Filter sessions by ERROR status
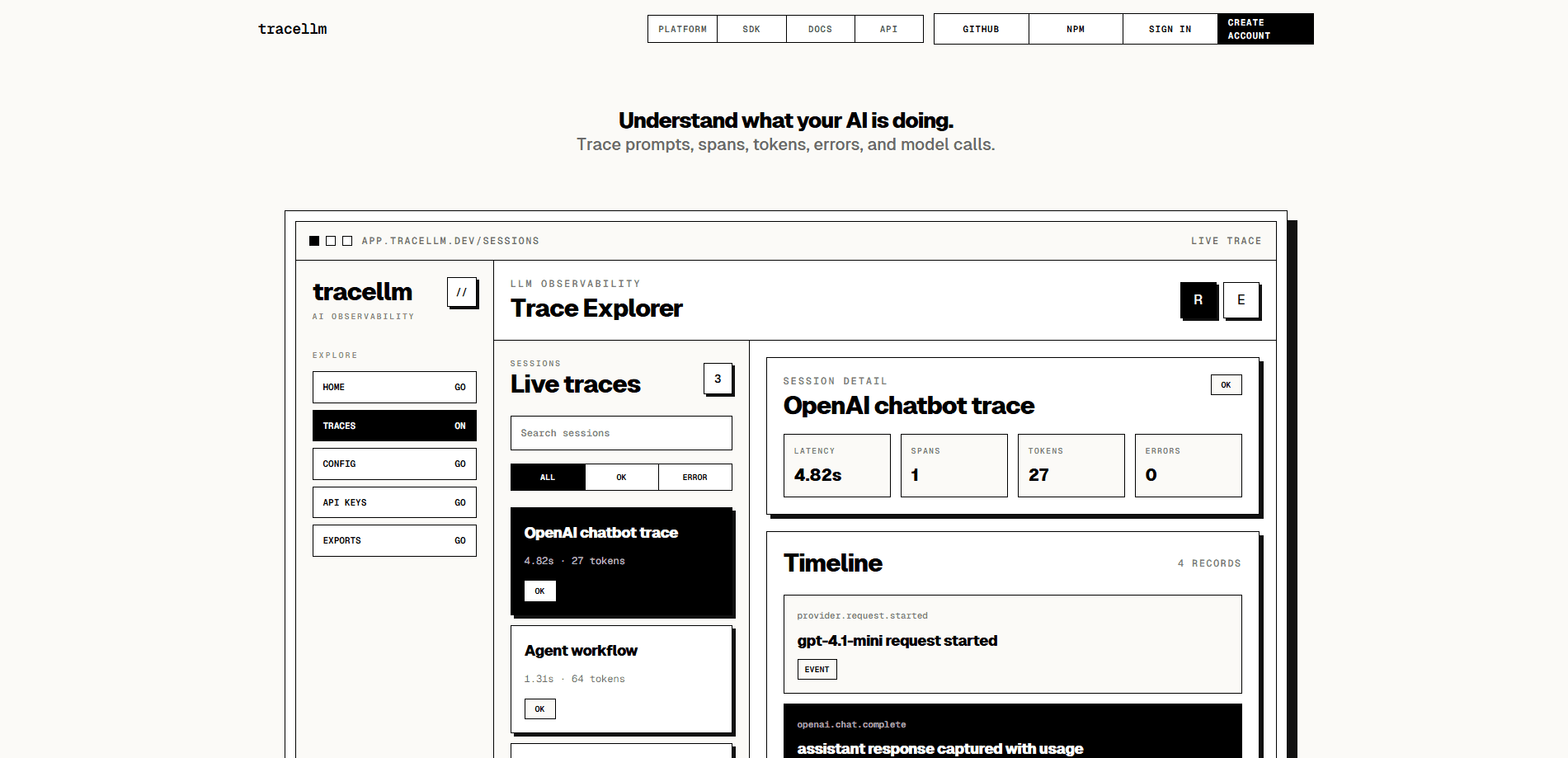Screen dimensions: 1568x758 [x=695, y=478]
